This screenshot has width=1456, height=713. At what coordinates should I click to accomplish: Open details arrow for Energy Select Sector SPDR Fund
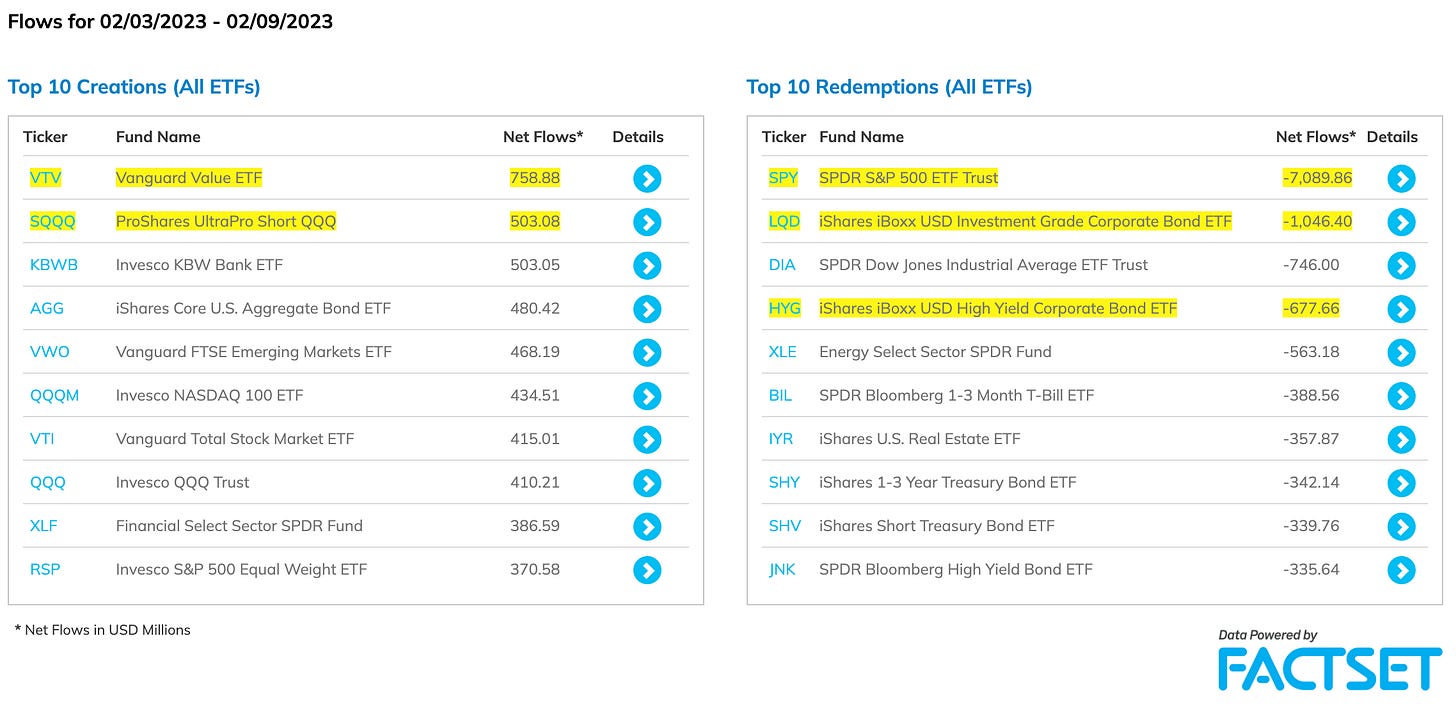[x=1401, y=353]
